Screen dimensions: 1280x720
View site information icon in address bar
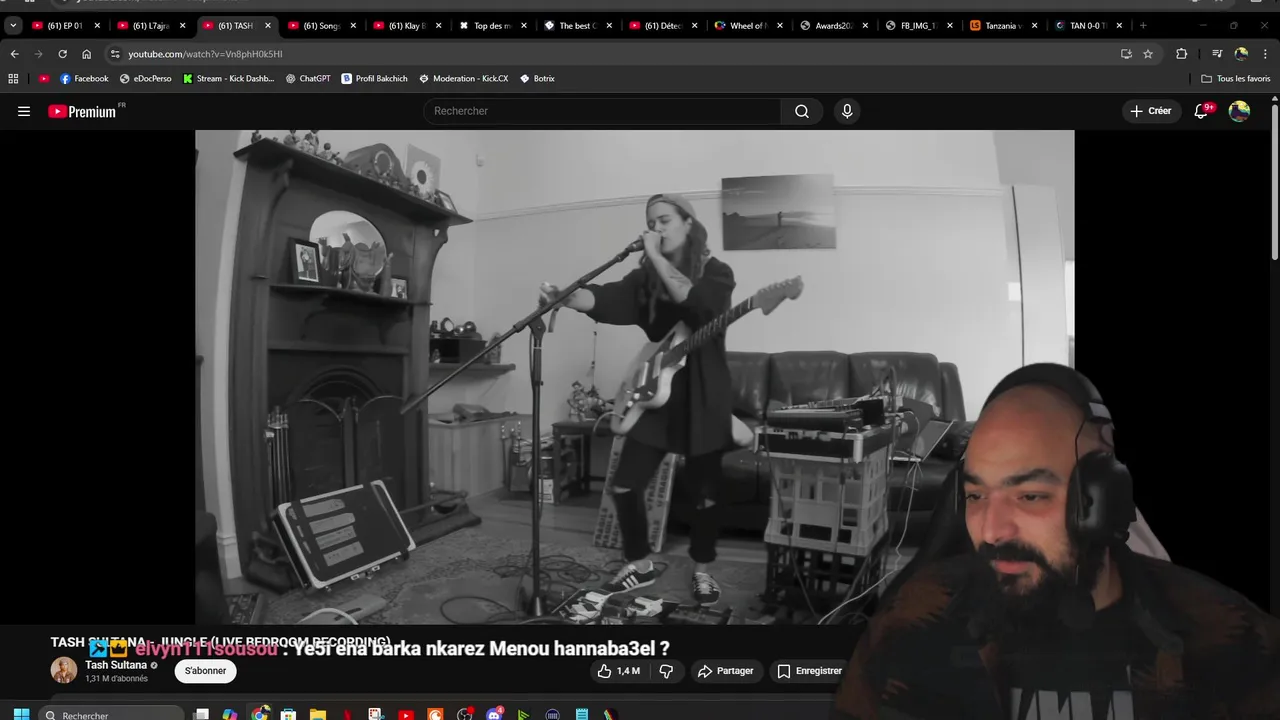coord(115,54)
